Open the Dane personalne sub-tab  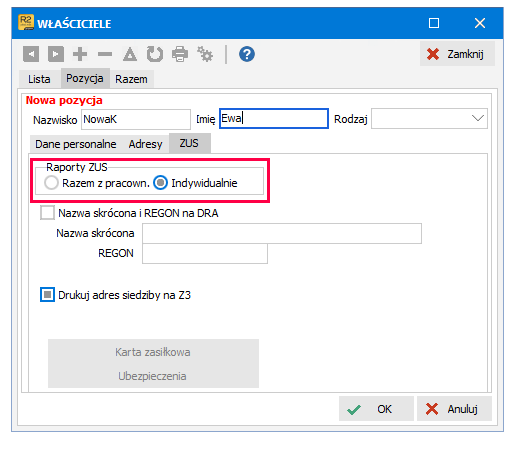pyautogui.click(x=76, y=144)
